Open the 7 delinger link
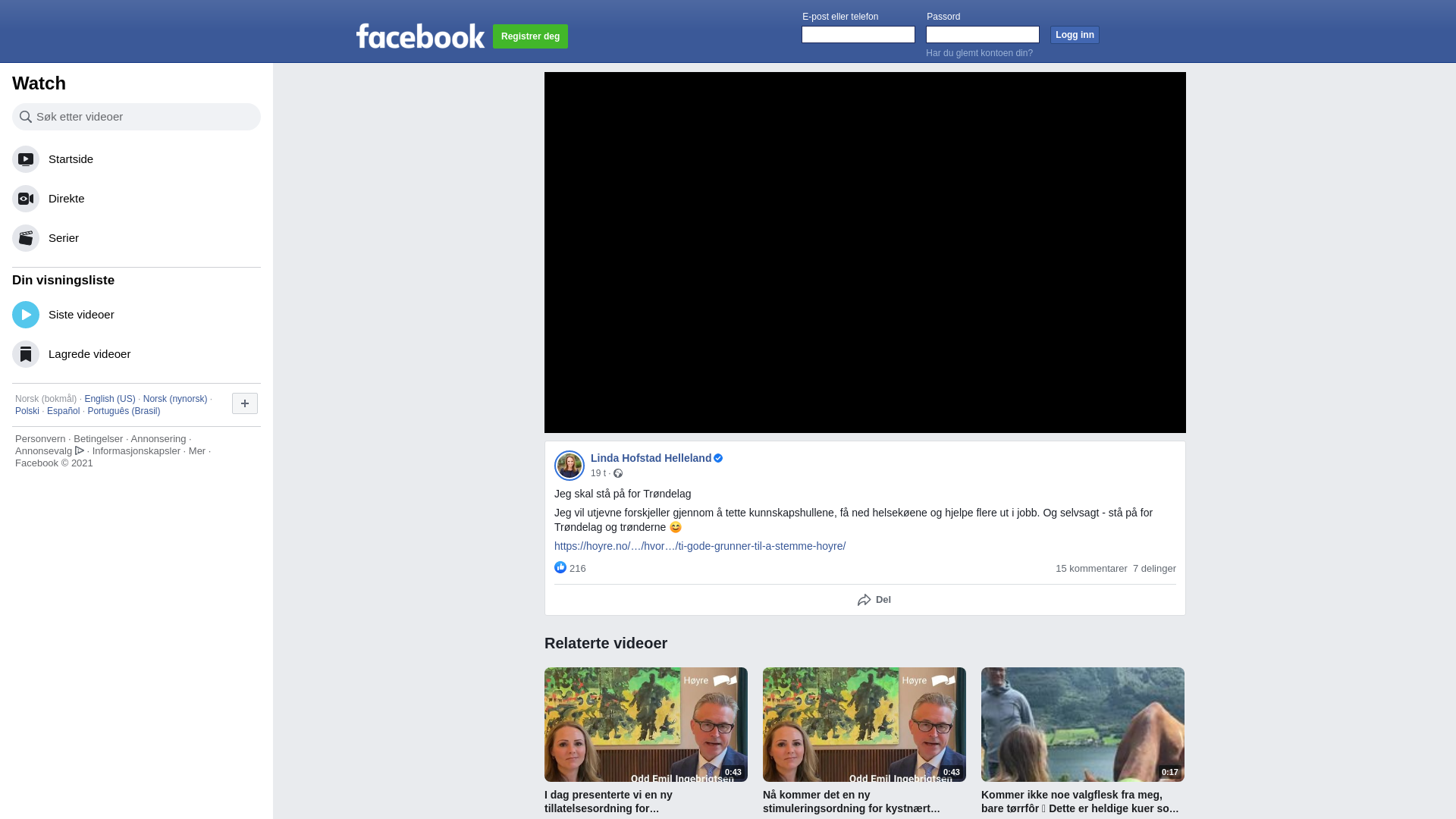 [x=1154, y=569]
